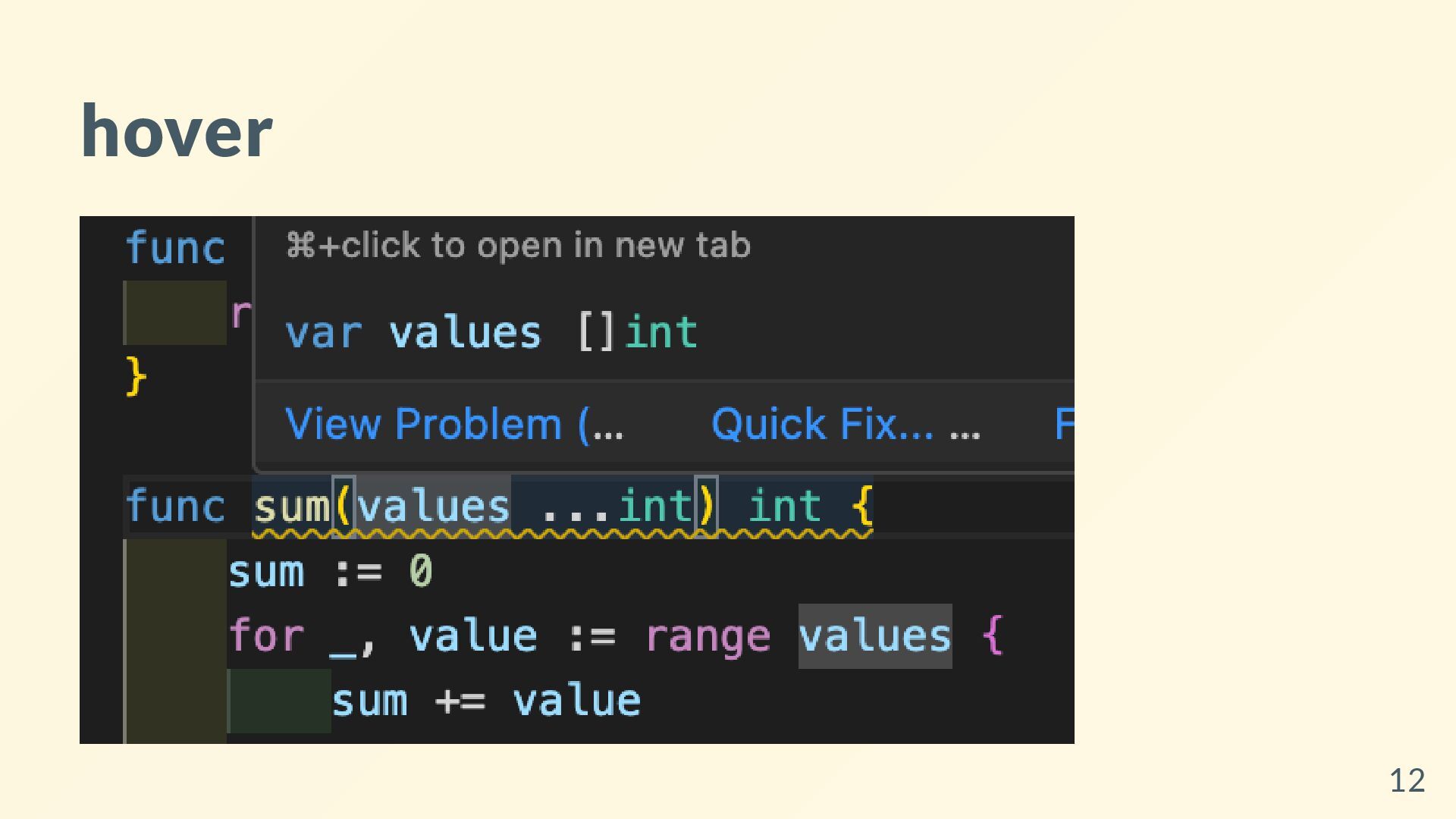The width and height of the screenshot is (1456, 819).
Task: Click the ...int variadic type
Action: pos(617,507)
